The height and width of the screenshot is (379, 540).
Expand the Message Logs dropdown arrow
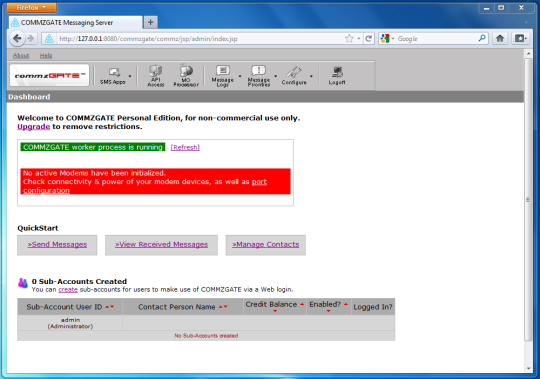tap(240, 76)
